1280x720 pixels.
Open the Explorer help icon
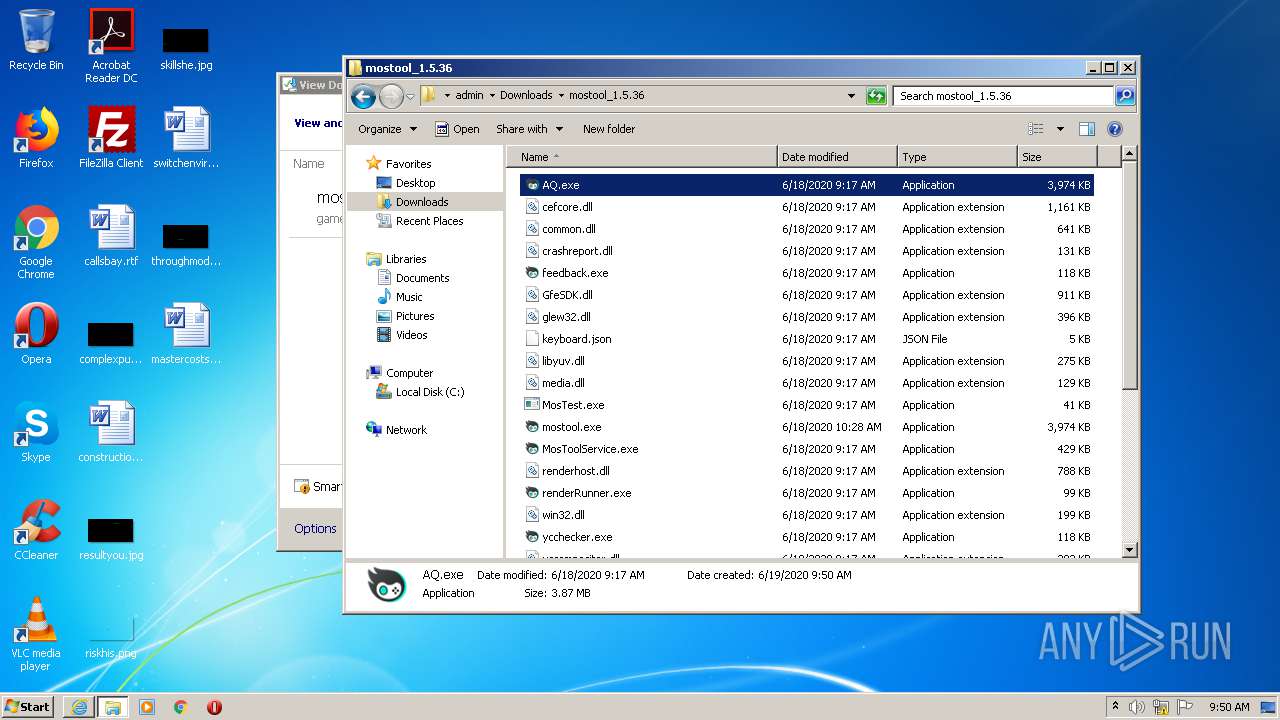1115,129
